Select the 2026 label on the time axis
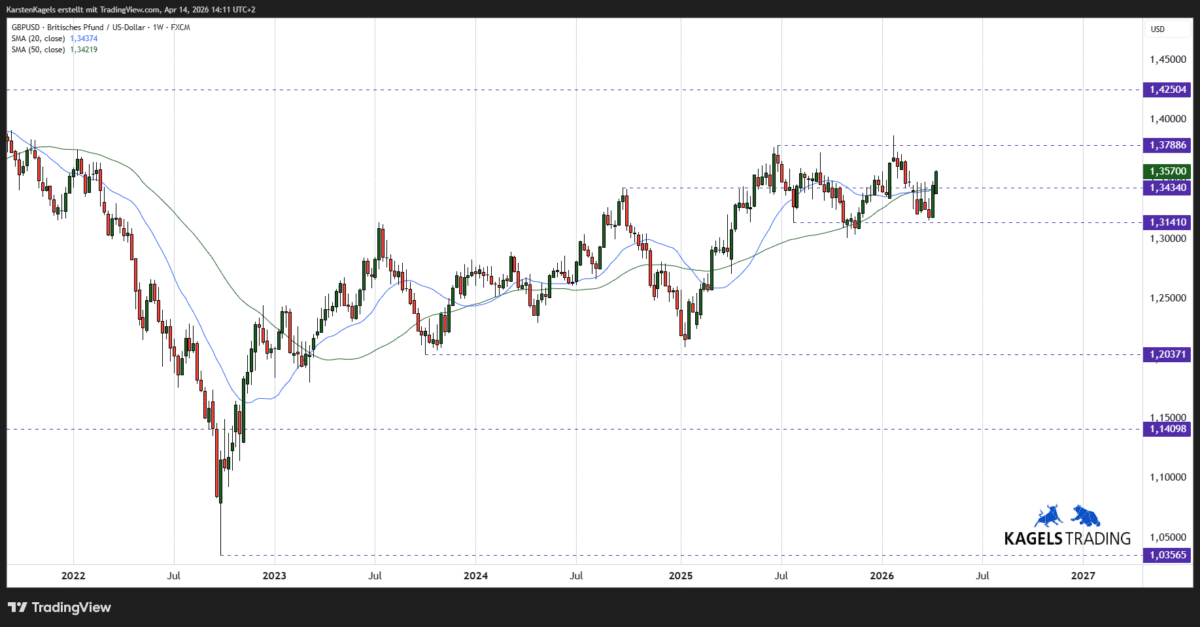The height and width of the screenshot is (627, 1200). pos(881,575)
